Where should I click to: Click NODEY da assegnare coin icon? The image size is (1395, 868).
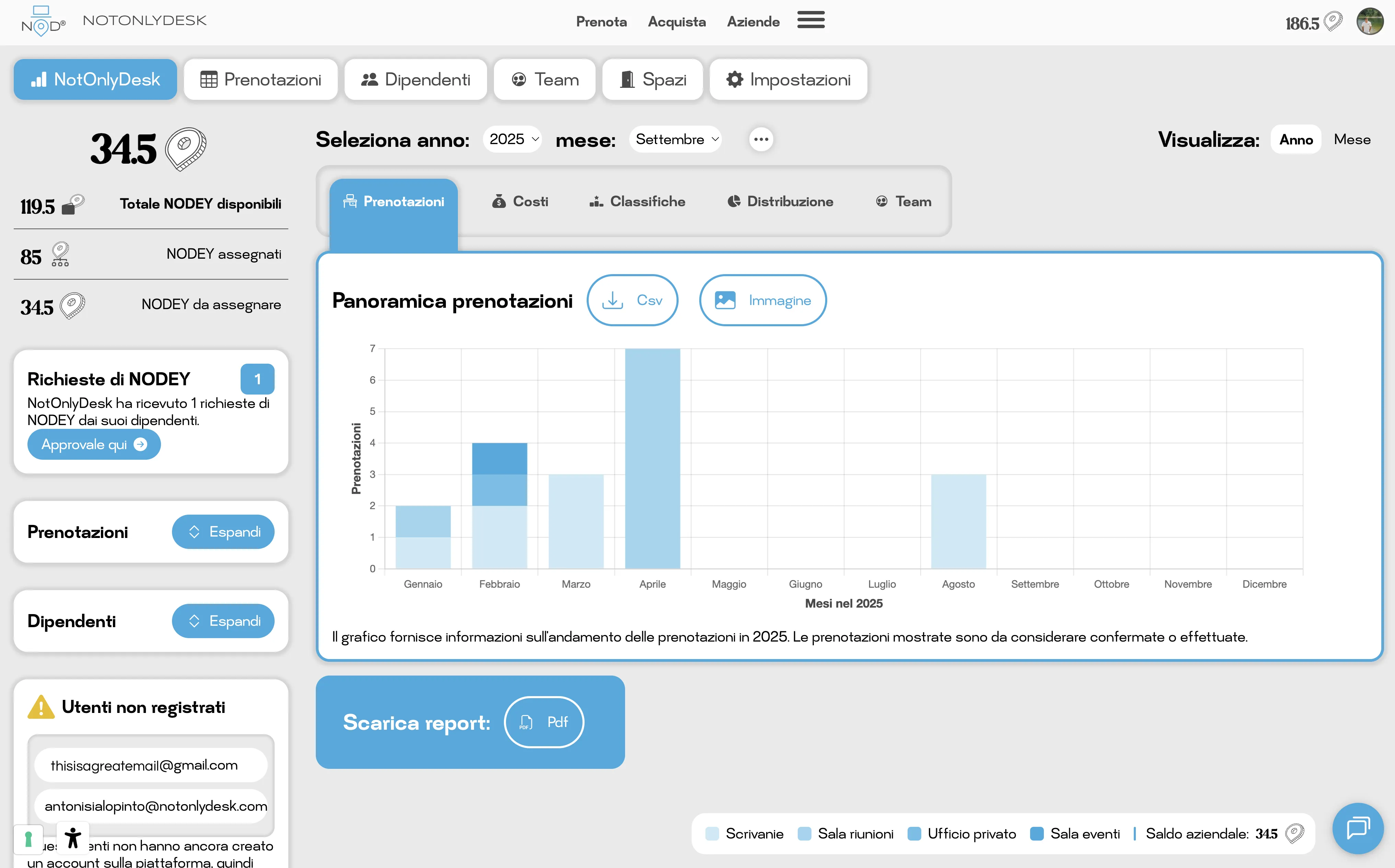click(72, 305)
